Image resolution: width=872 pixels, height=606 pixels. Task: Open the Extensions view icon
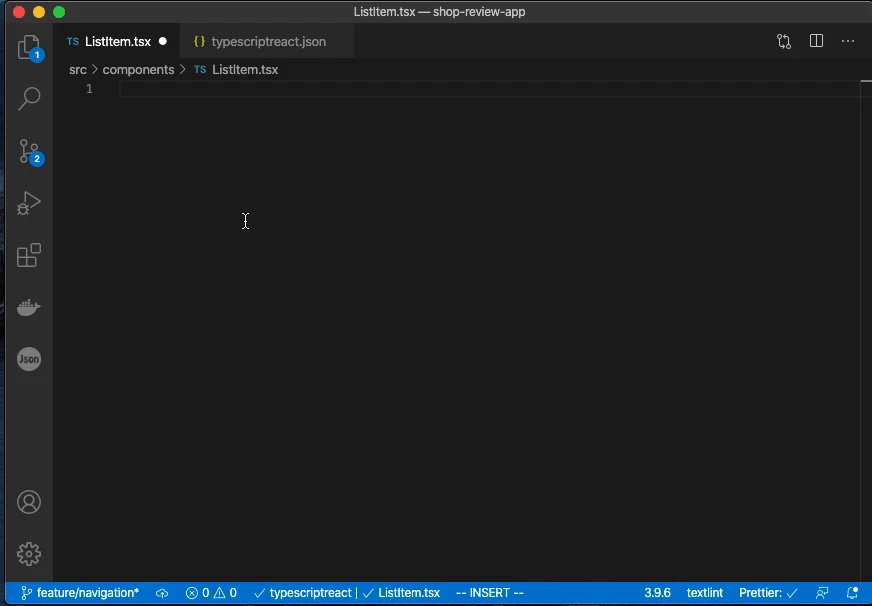[29, 255]
